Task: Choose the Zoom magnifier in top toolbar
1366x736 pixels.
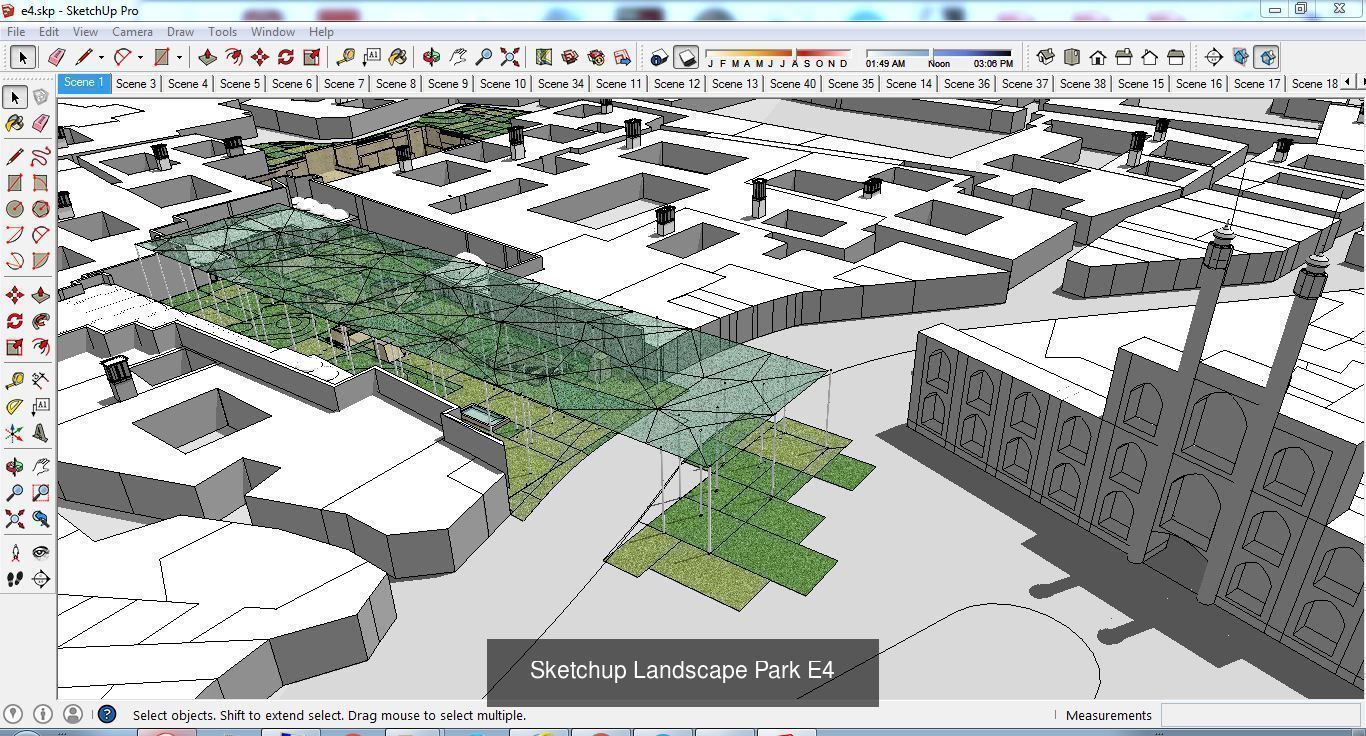Action: click(x=484, y=57)
